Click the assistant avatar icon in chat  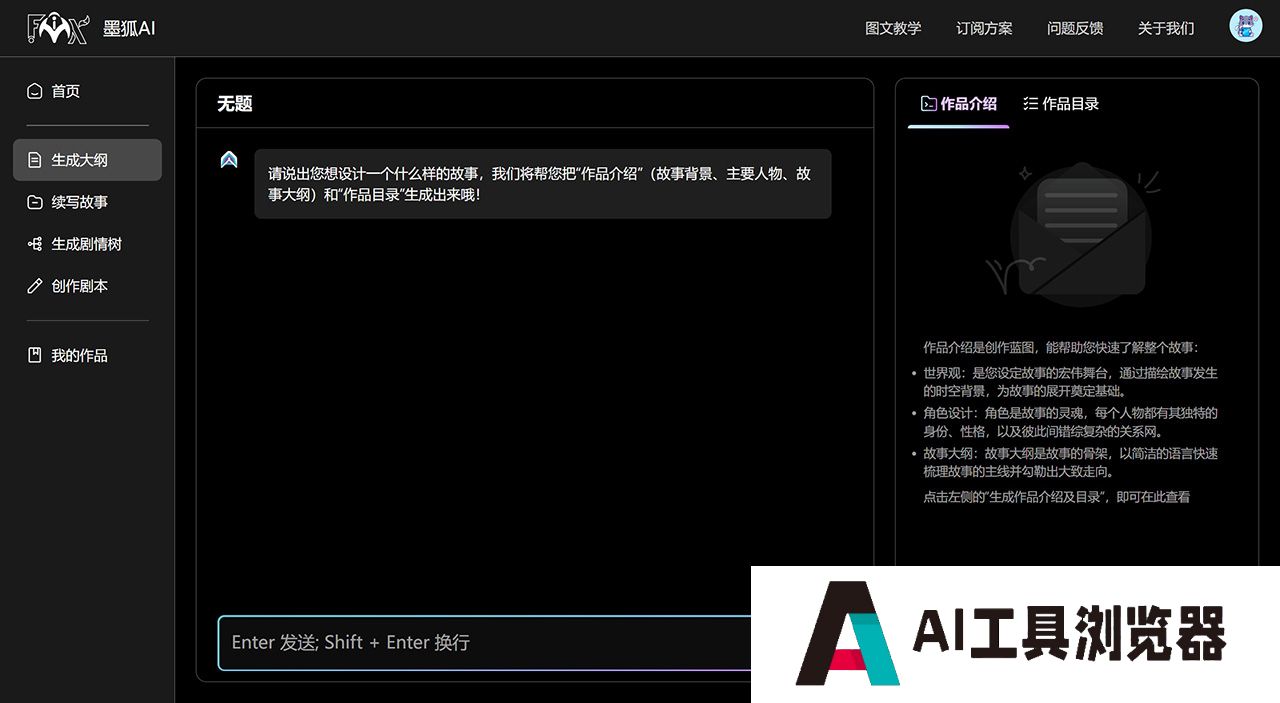point(229,159)
